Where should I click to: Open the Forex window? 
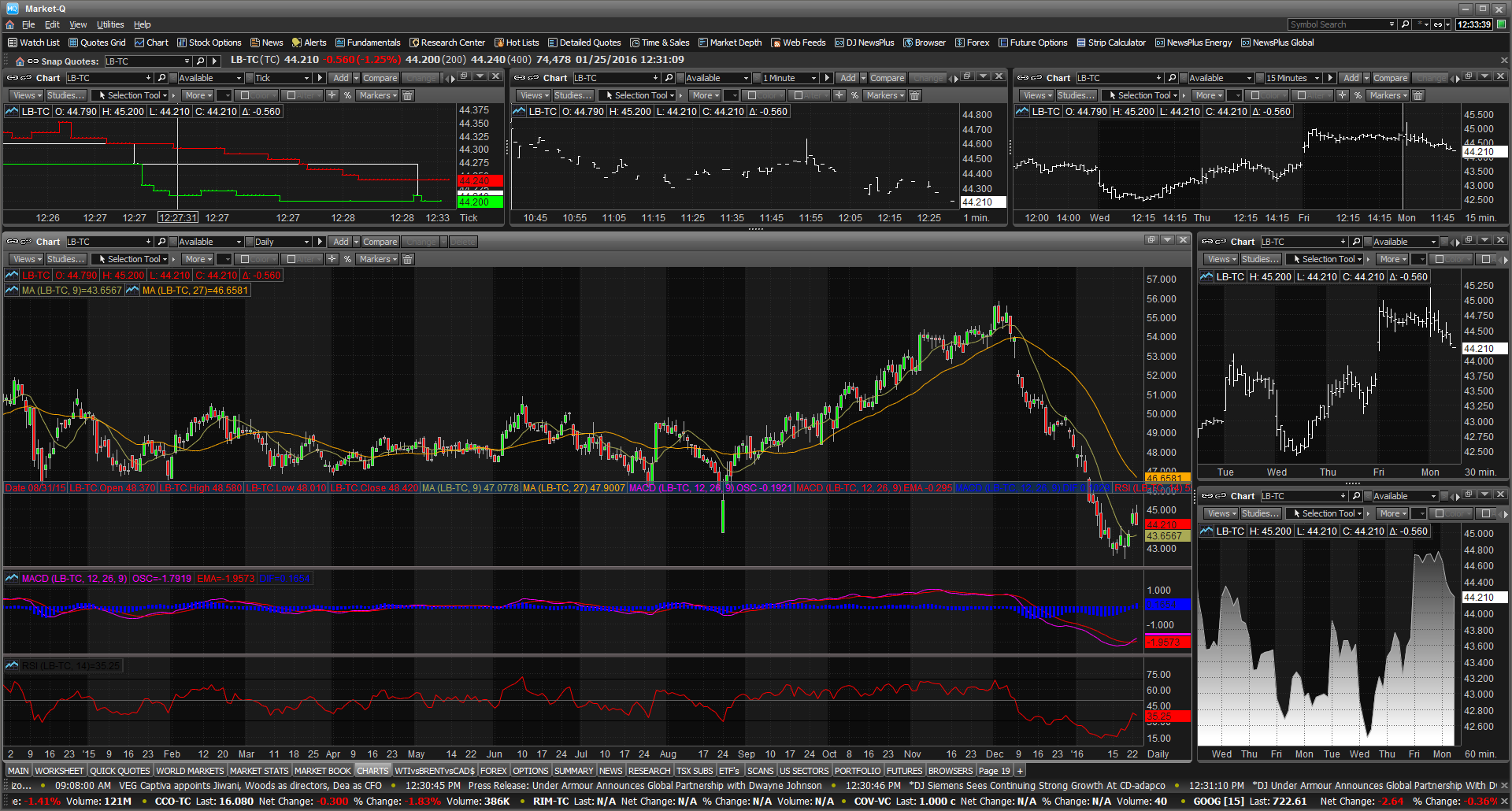[975, 43]
